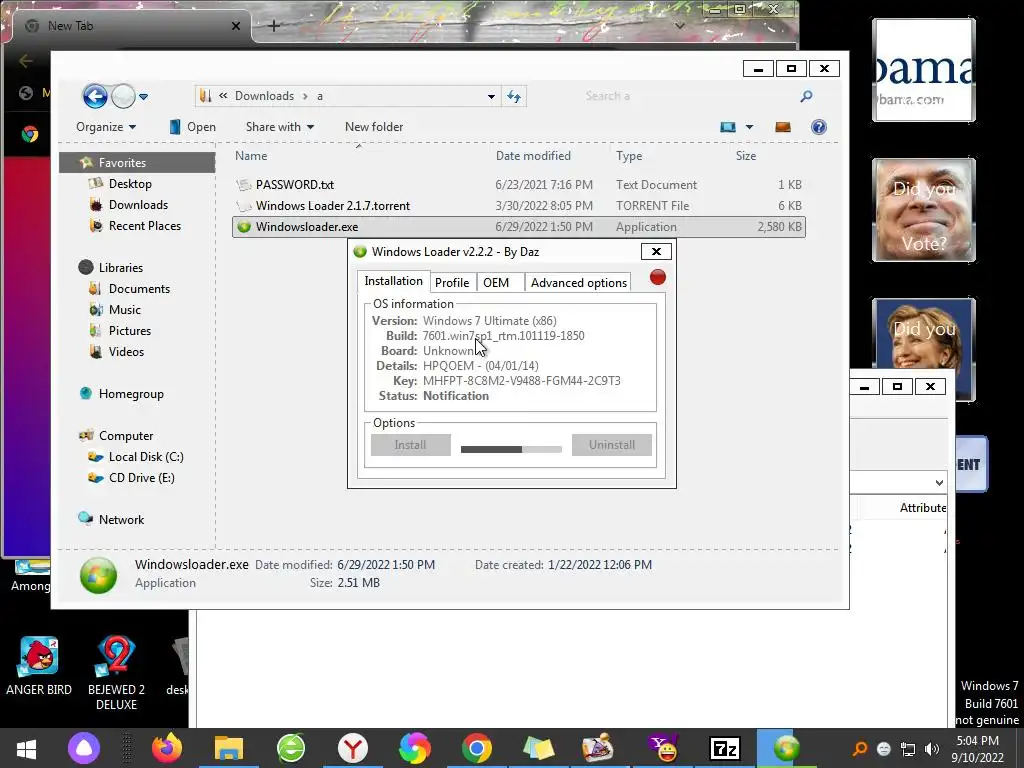Close the Windows Loader dialog
The width and height of the screenshot is (1024, 768).
pyautogui.click(x=656, y=251)
